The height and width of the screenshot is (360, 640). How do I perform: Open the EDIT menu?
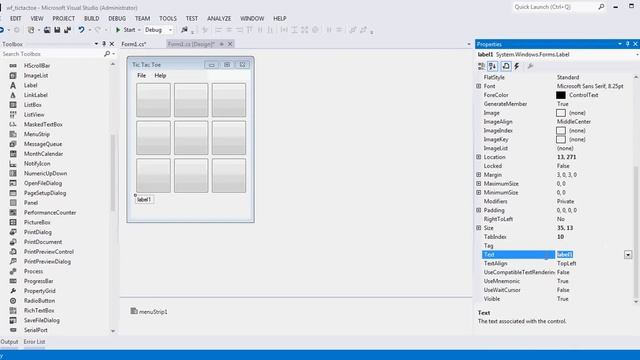[x=16, y=18]
